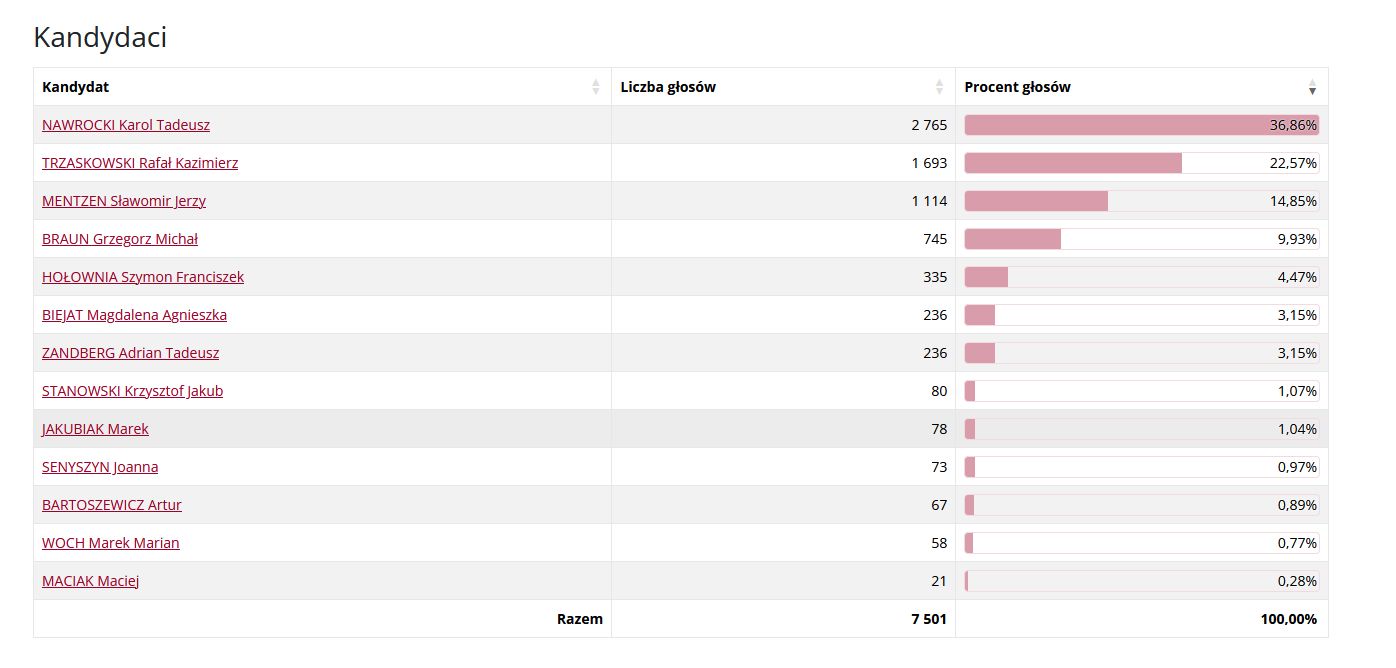The width and height of the screenshot is (1396, 668).
Task: Go to BIEJAT Magdalena Agnieszka page
Action: pyautogui.click(x=134, y=315)
